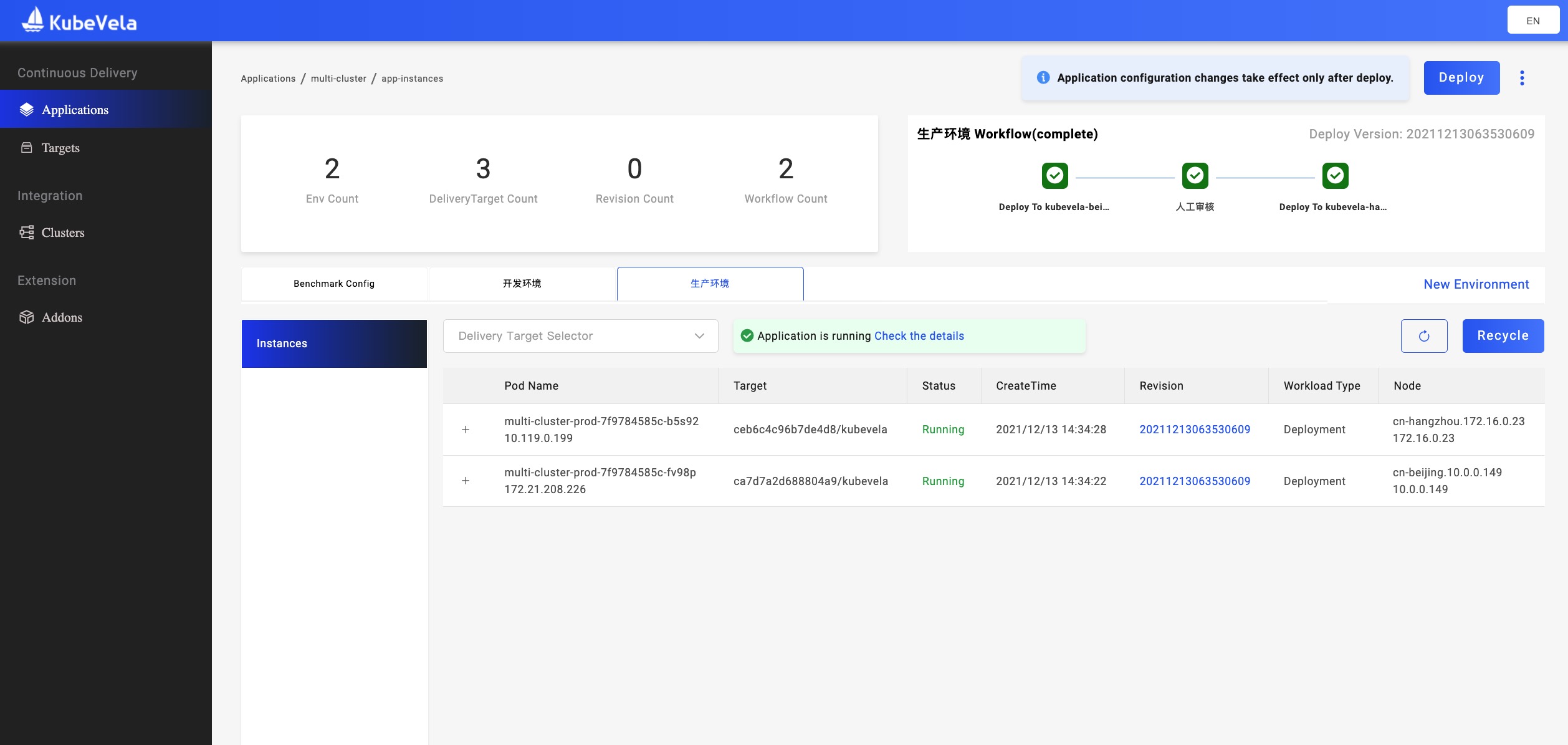Expand the multi-cluster-prod-7f9784585c-b5s92 pod row
Image resolution: width=1568 pixels, height=745 pixels.
(466, 430)
